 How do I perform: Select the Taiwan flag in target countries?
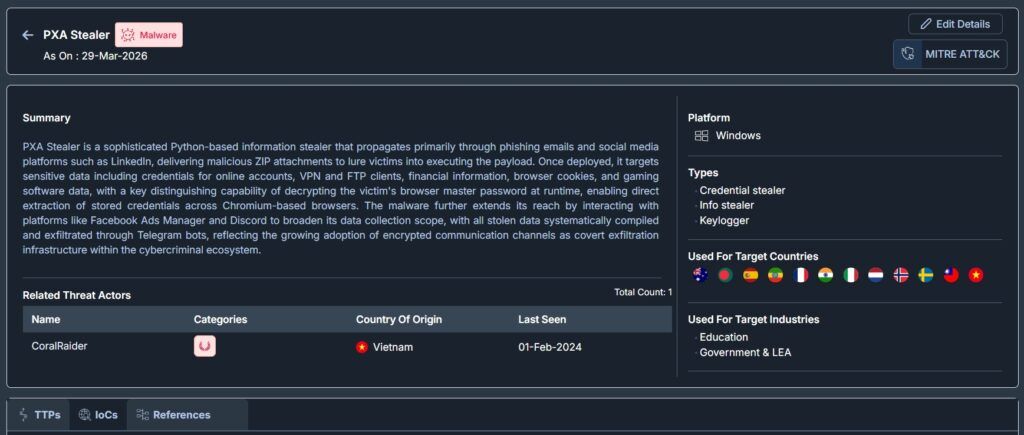coord(951,275)
